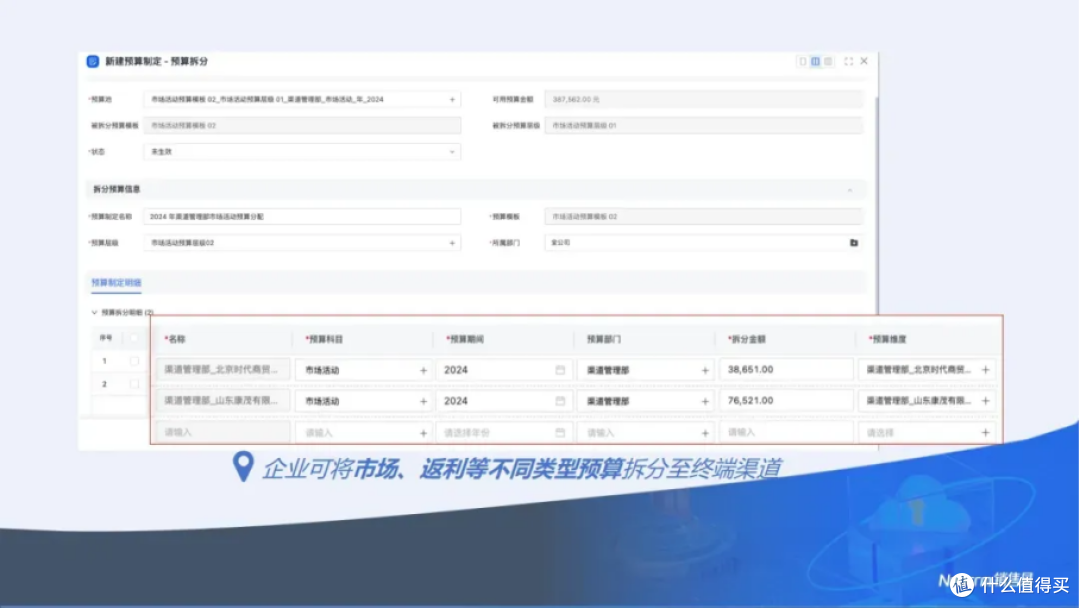Collapse the 拆分预算信息 section
The height and width of the screenshot is (608, 1080).
coord(850,189)
